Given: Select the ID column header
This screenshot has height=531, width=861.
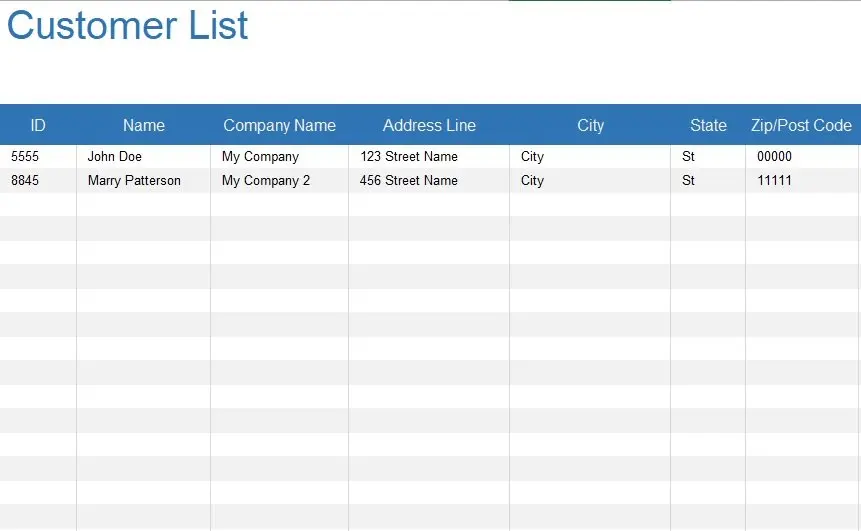Looking at the screenshot, I should 38,125.
